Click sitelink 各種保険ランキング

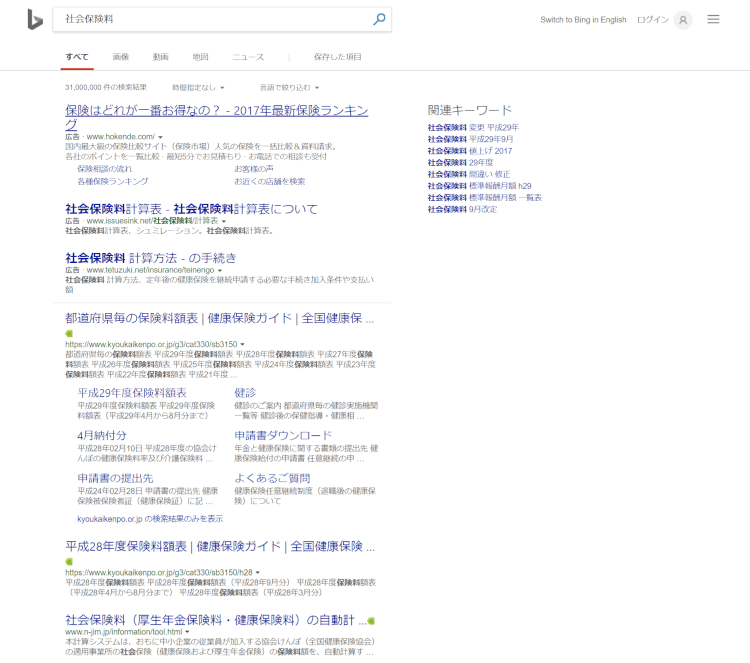coord(112,181)
